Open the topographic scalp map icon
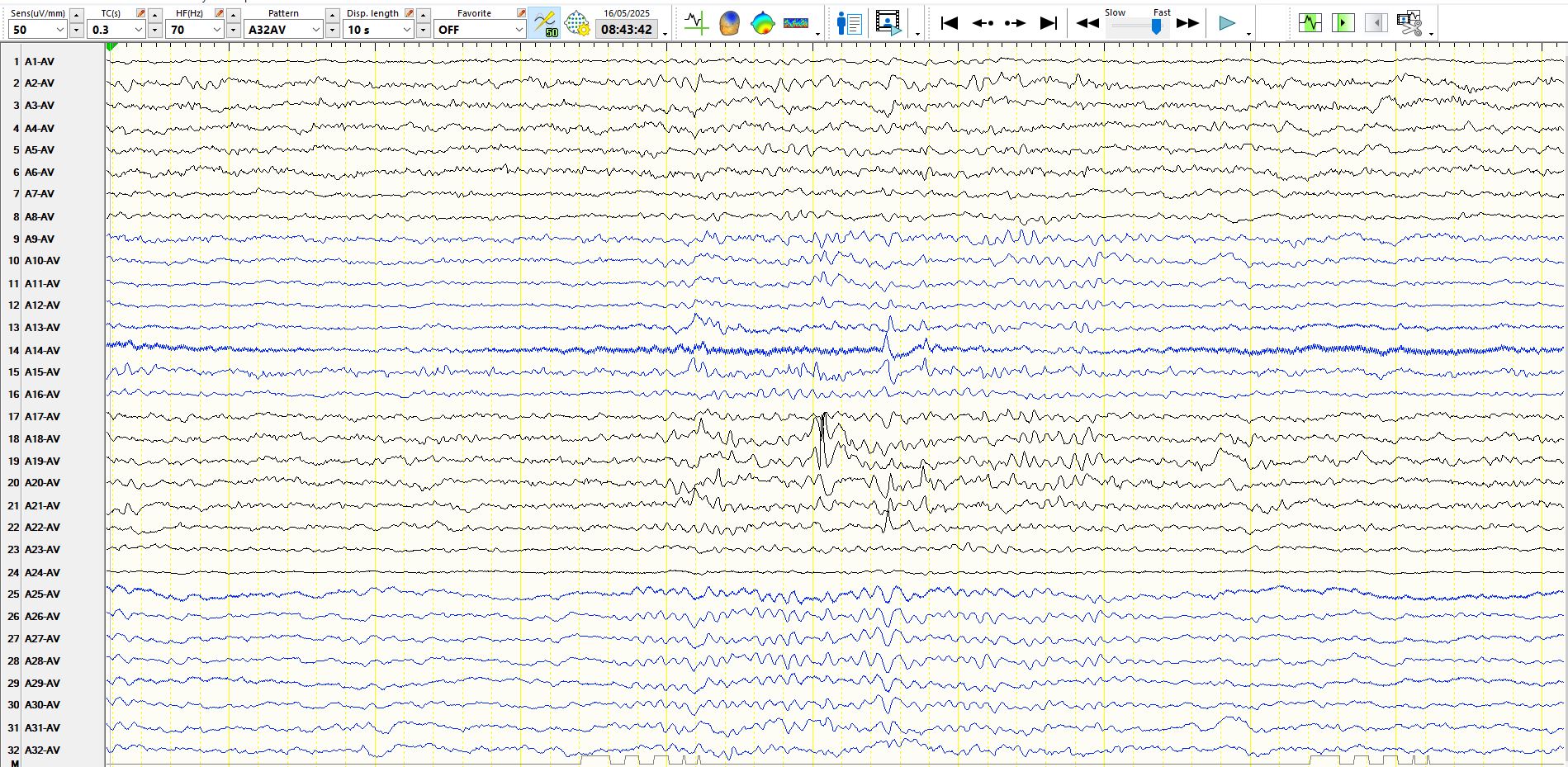Image resolution: width=1568 pixels, height=767 pixels. coord(762,23)
